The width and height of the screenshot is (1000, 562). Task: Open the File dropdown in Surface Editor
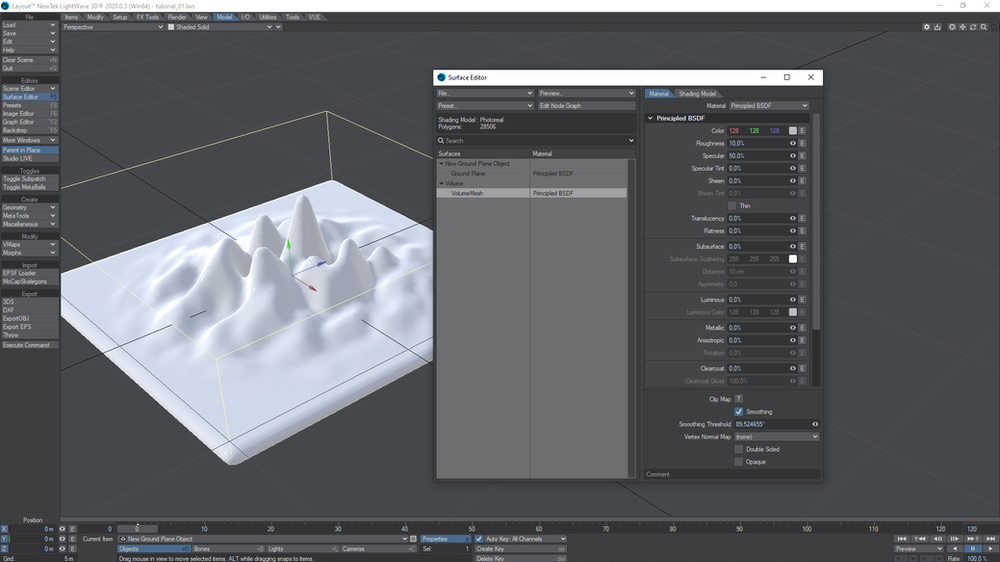point(485,93)
